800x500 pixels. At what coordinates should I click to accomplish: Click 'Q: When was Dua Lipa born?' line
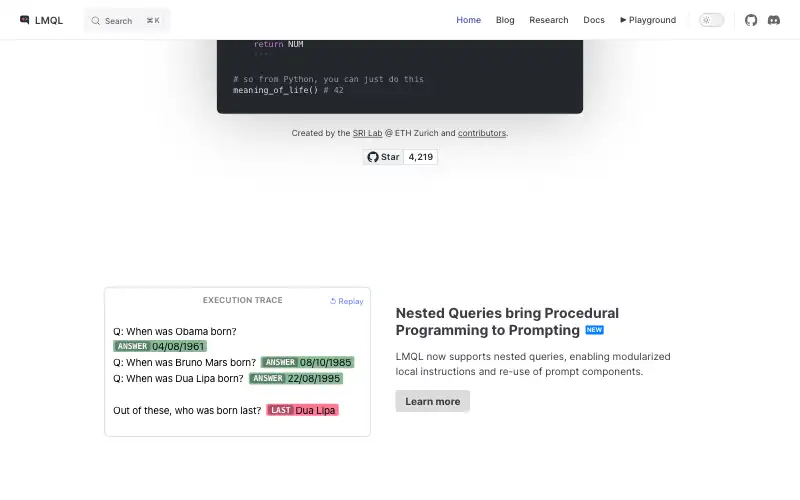[x=178, y=379]
